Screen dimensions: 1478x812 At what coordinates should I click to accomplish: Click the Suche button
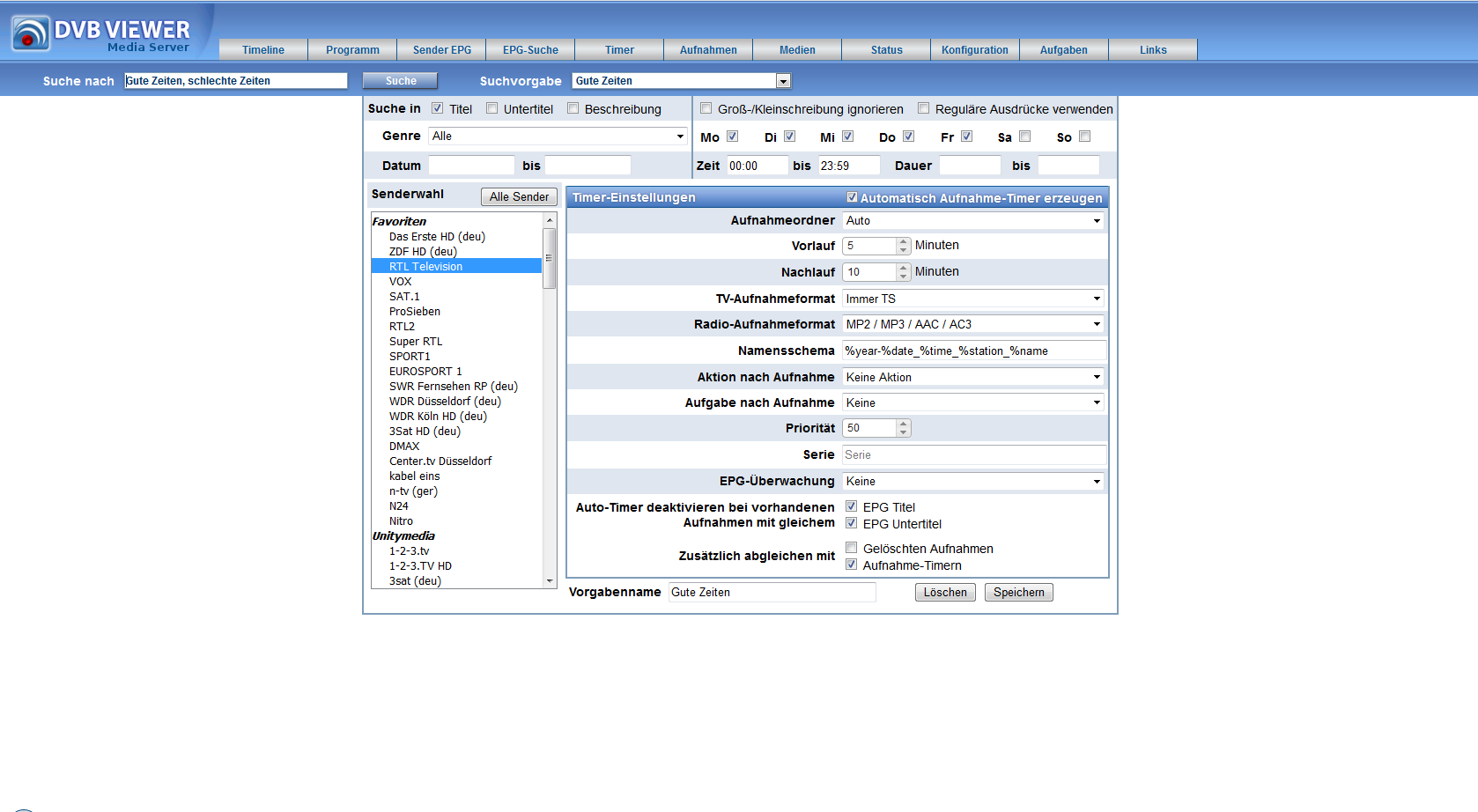401,81
